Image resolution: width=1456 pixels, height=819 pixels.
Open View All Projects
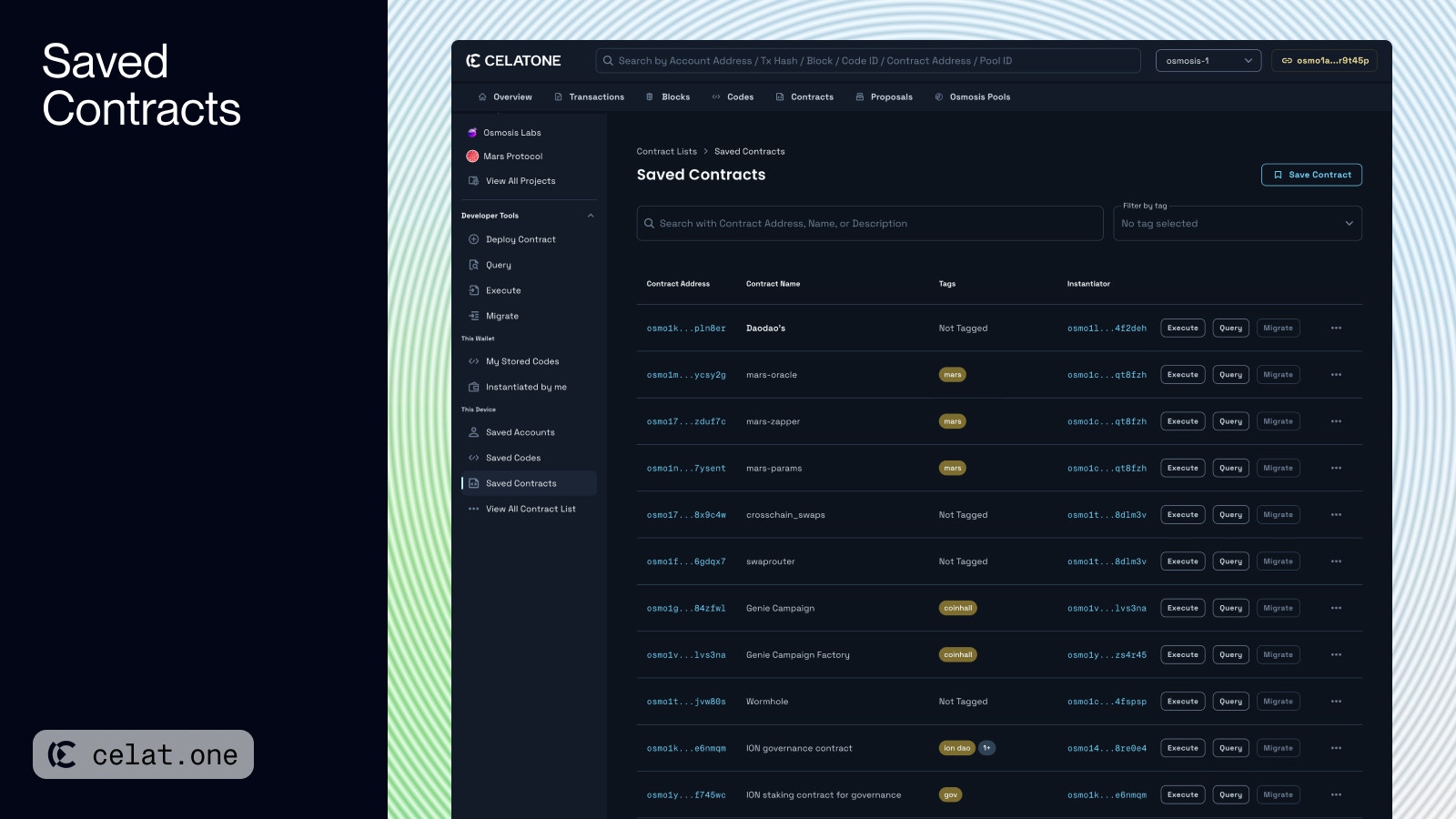511,181
